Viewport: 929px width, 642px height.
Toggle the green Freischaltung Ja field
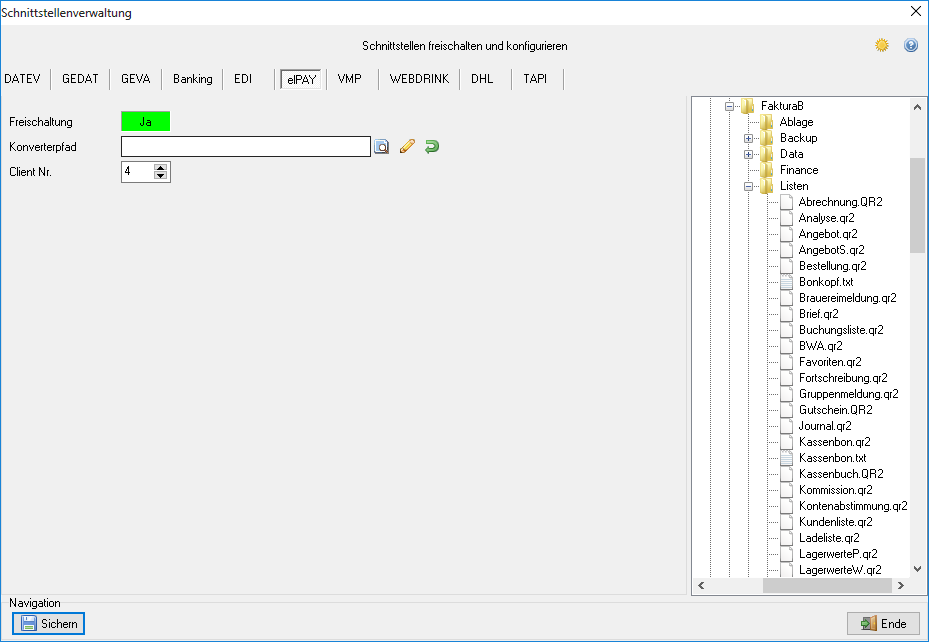click(x=145, y=122)
